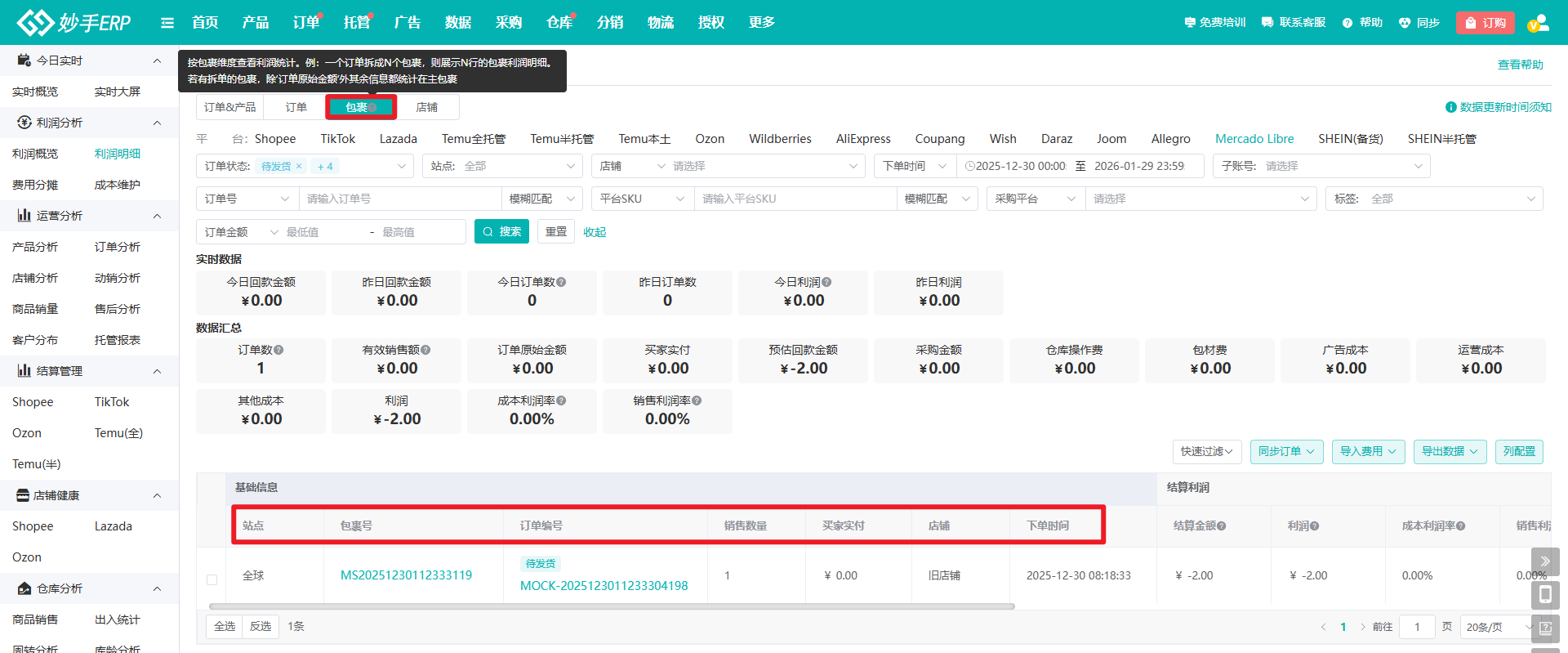Click the help icon next to 今日利润
This screenshot has width=1568, height=653.
[826, 282]
